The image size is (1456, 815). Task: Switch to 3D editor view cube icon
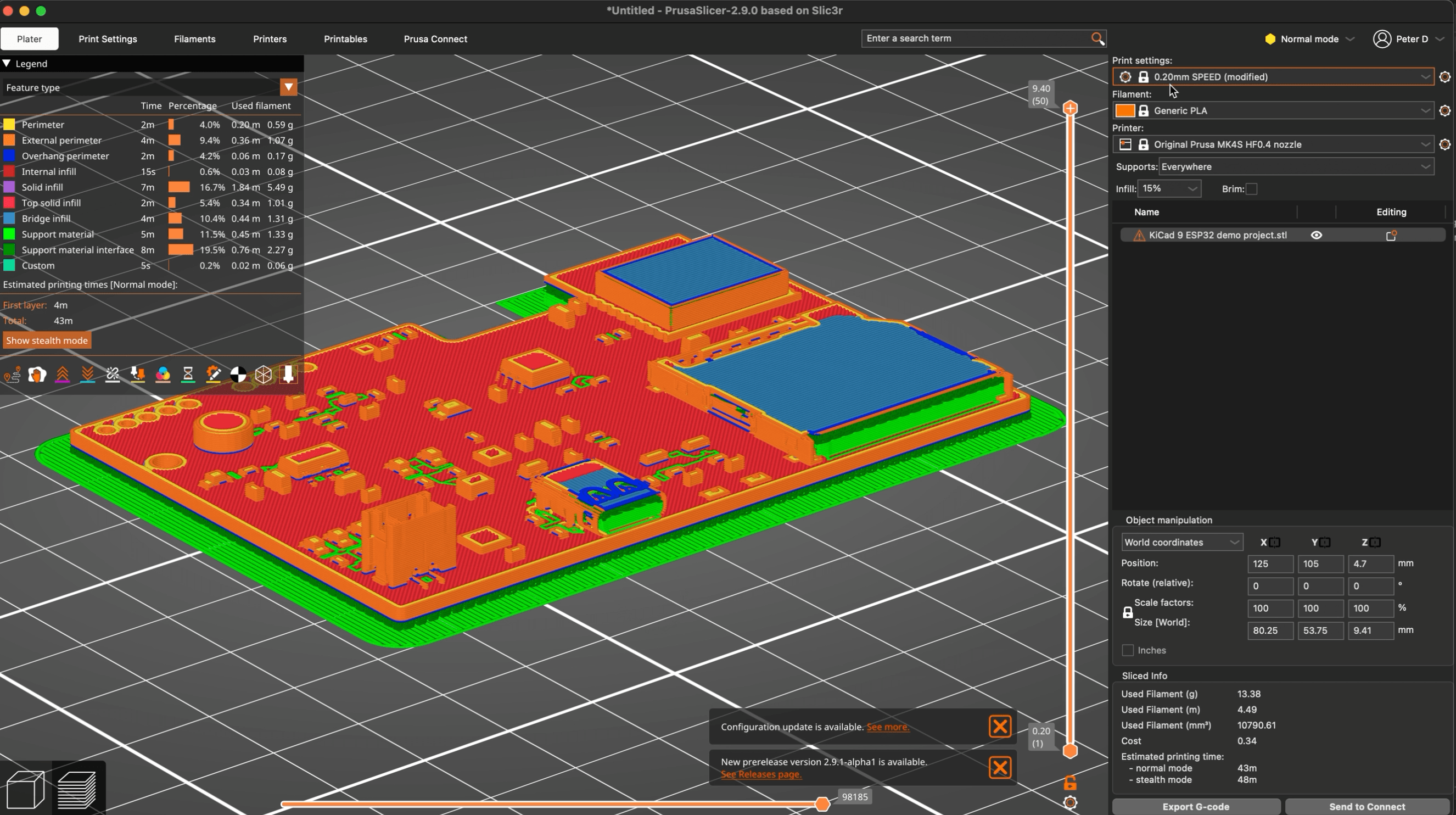point(25,790)
